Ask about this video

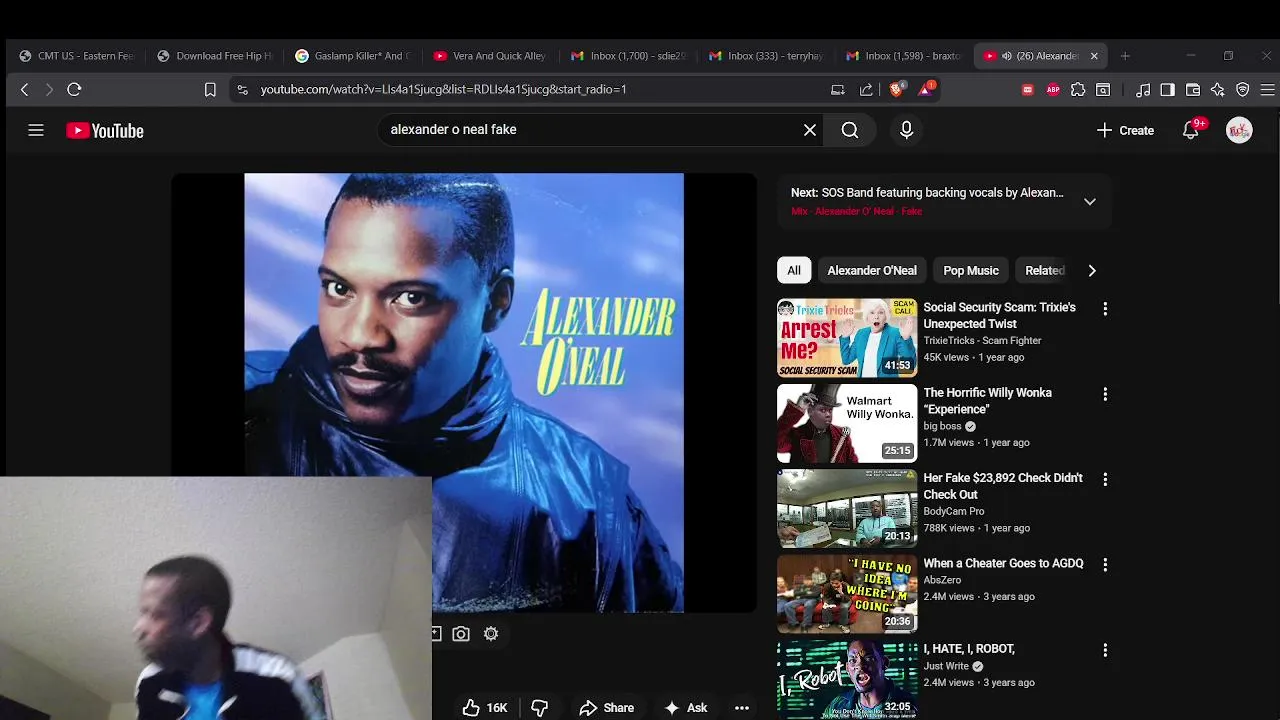point(686,707)
